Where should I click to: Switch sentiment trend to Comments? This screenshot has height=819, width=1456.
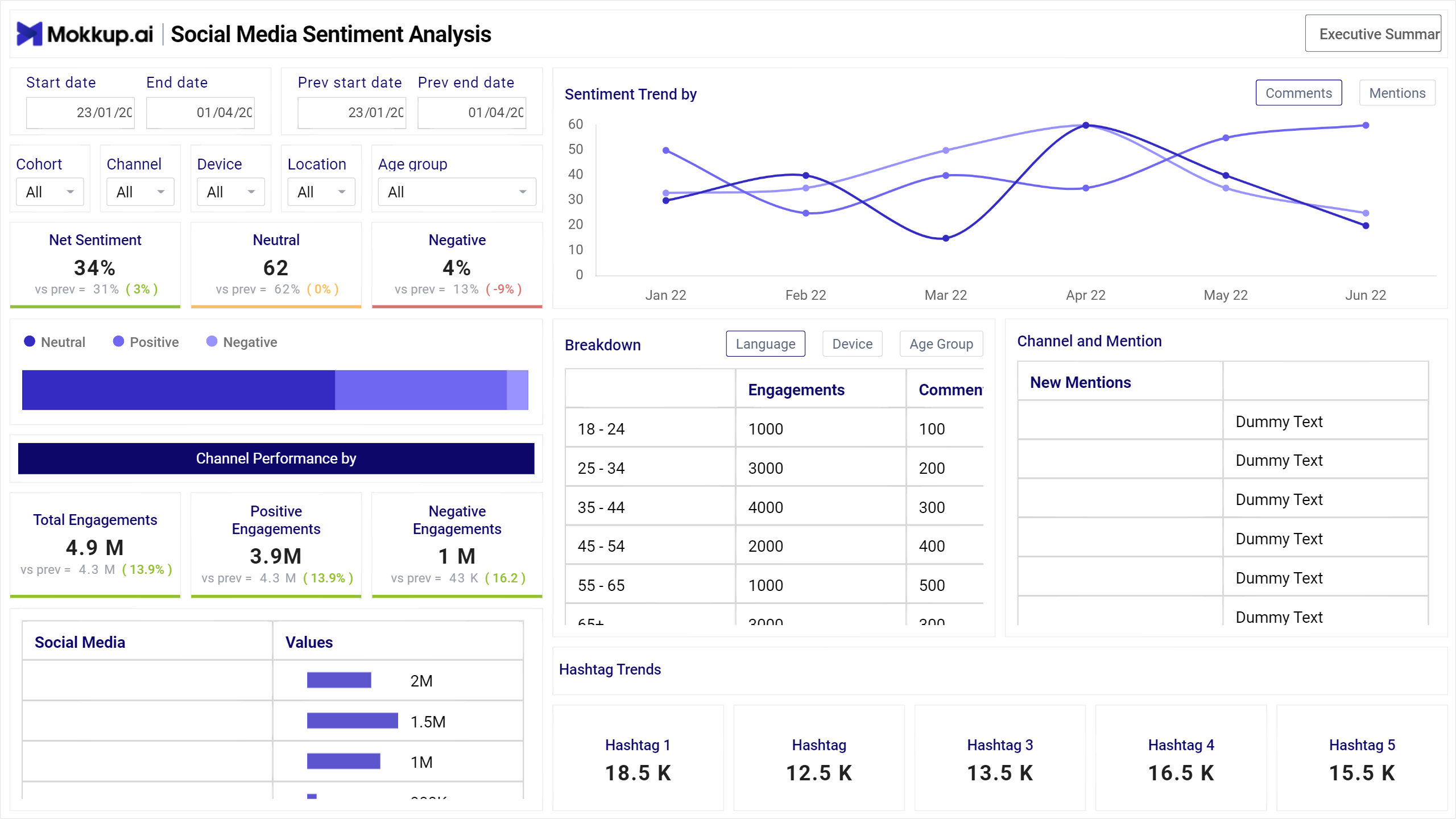coord(1298,93)
